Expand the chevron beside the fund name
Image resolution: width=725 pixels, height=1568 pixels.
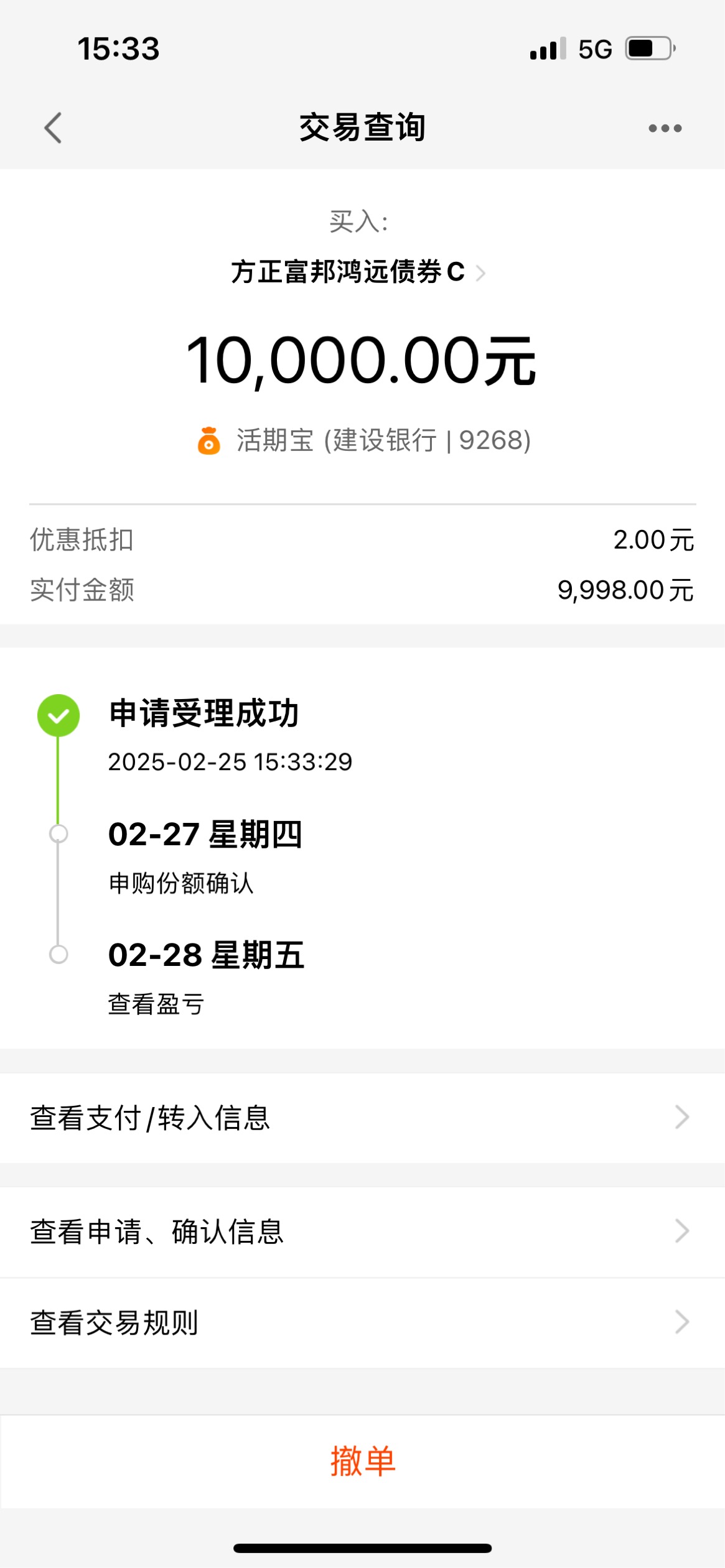480,272
